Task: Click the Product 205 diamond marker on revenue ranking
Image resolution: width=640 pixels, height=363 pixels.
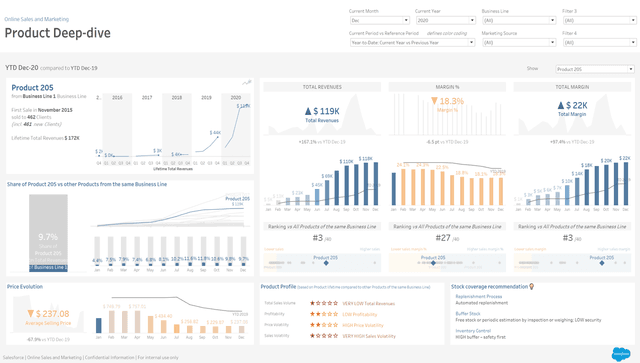Action: click(x=326, y=263)
